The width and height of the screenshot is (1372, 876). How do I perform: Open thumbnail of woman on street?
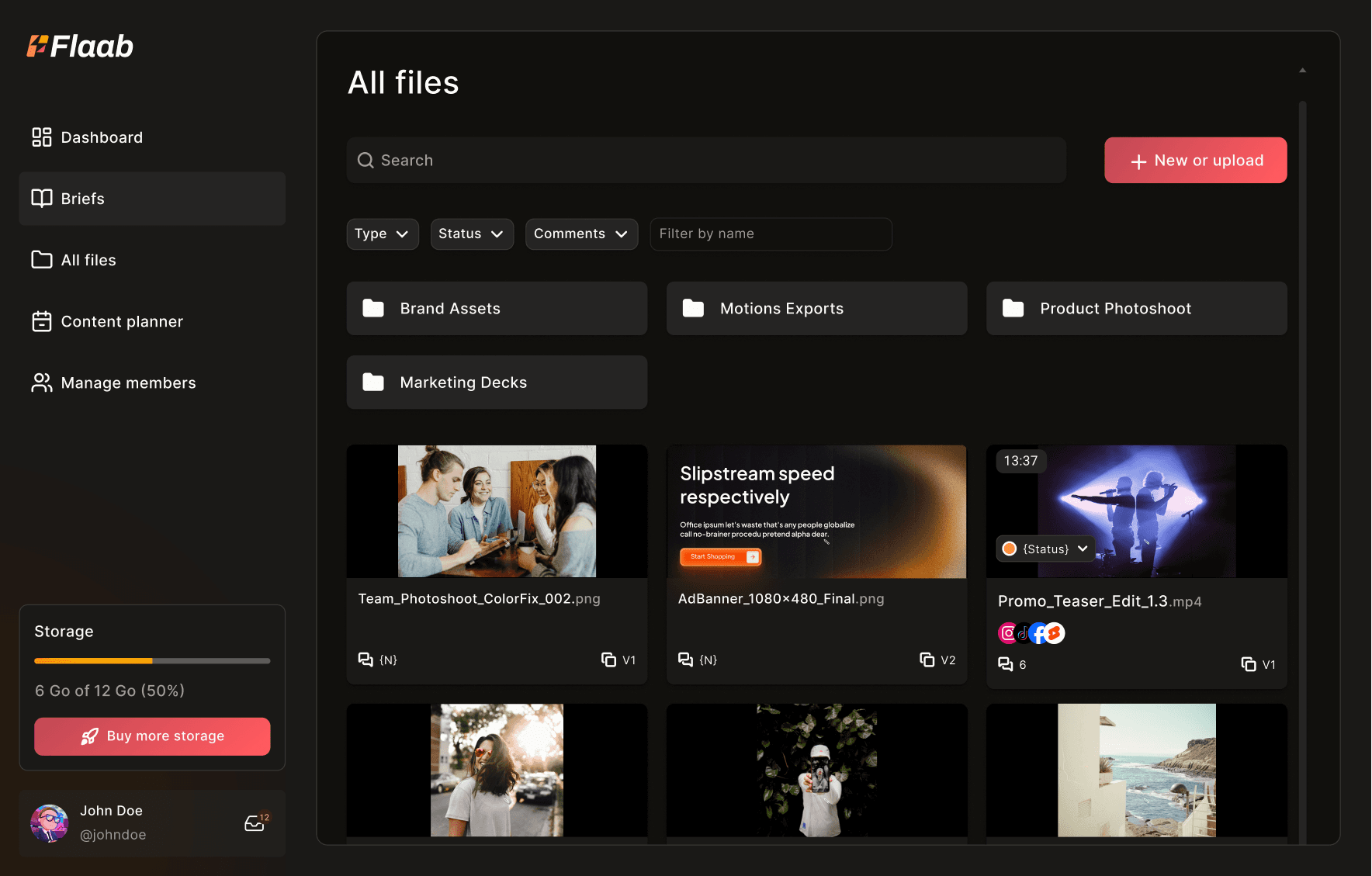click(x=497, y=770)
